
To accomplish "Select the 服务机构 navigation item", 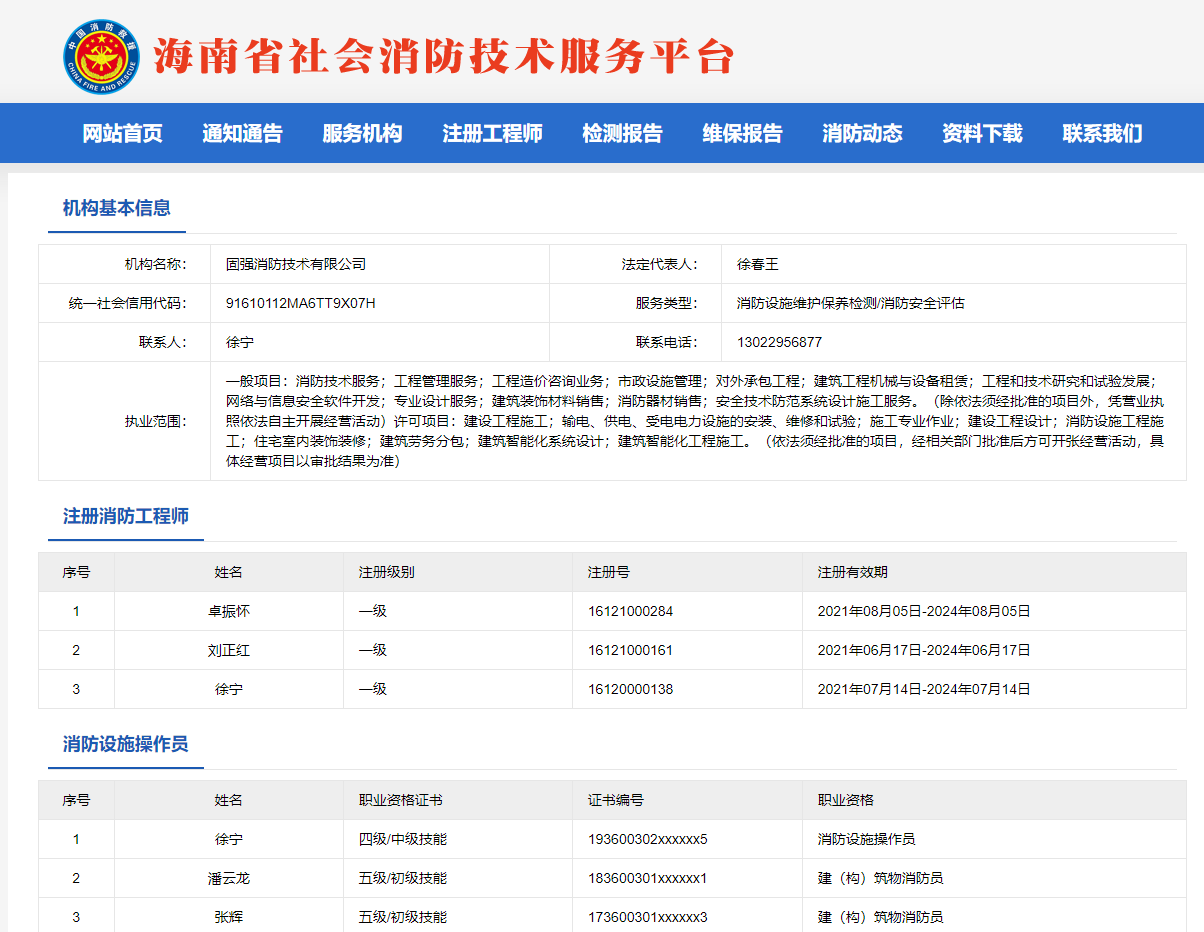I will (362, 133).
